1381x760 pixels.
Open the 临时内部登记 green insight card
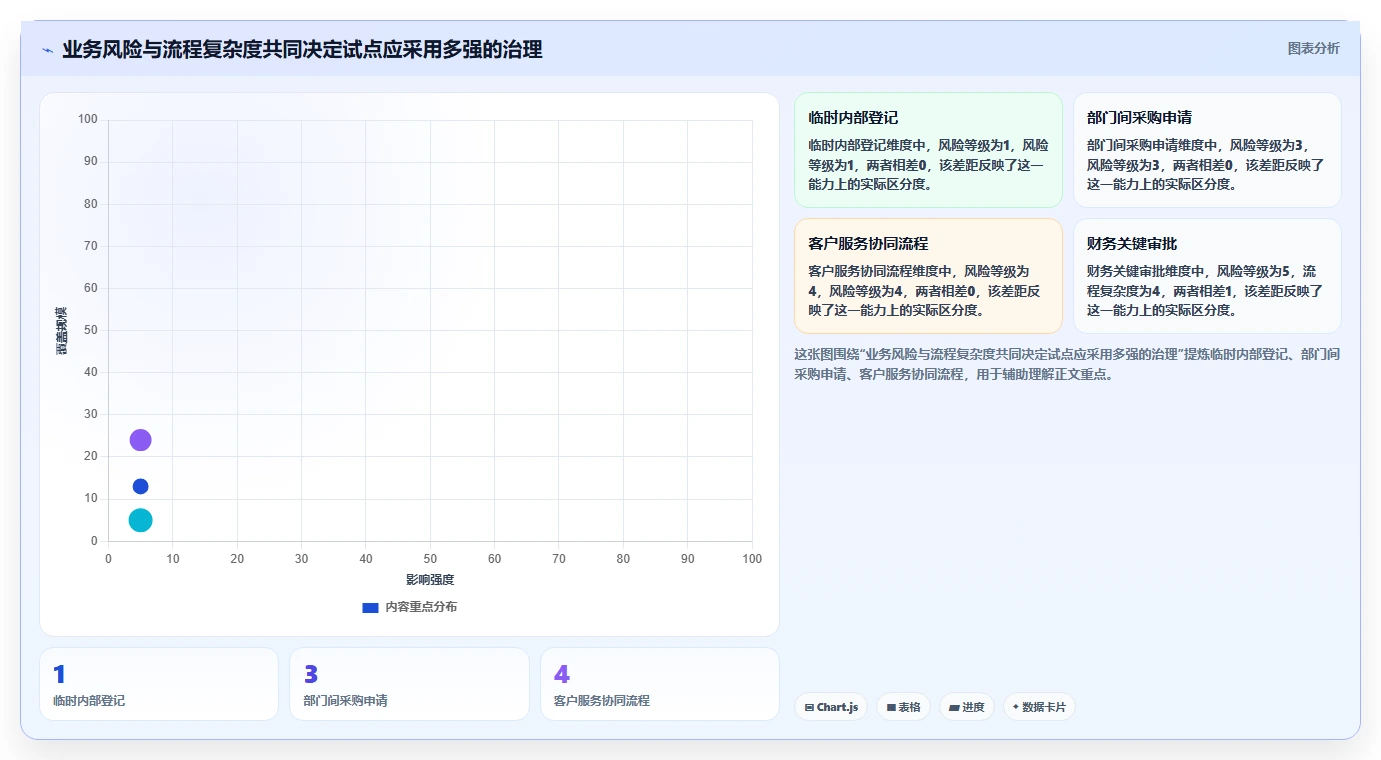coord(928,150)
